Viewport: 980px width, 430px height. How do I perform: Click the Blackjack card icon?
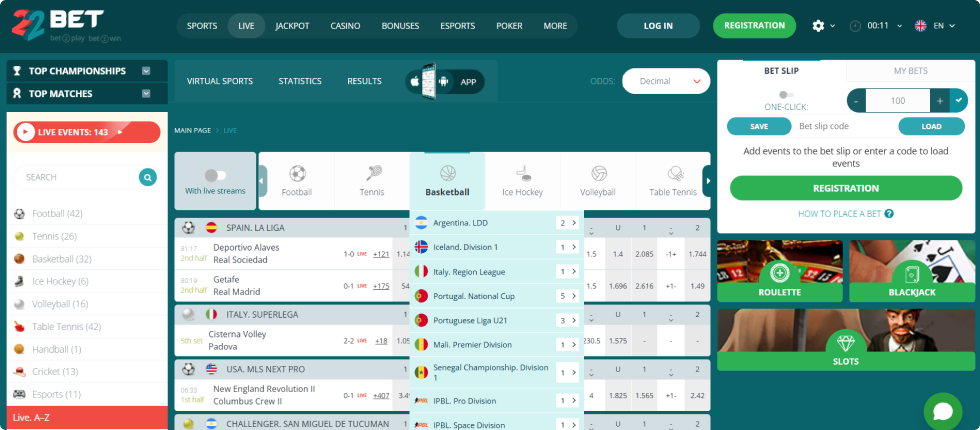tap(911, 274)
